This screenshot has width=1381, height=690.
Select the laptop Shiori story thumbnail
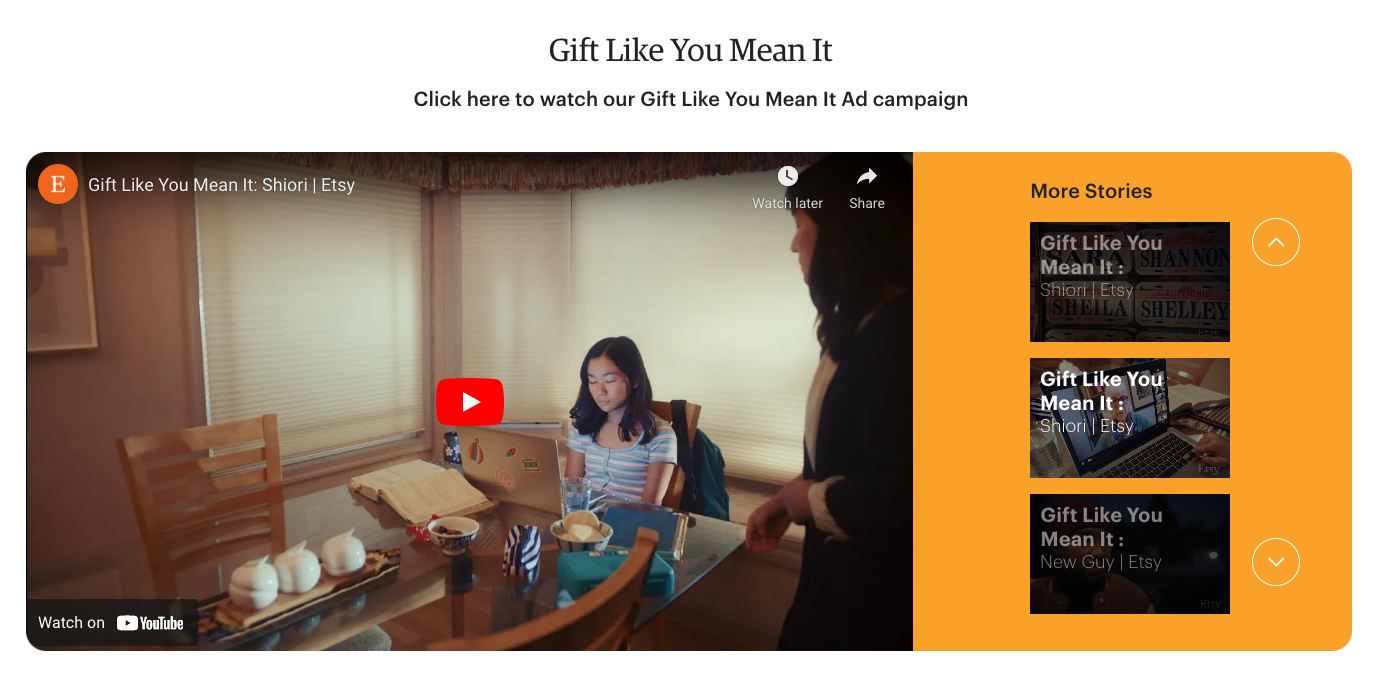pos(1130,418)
